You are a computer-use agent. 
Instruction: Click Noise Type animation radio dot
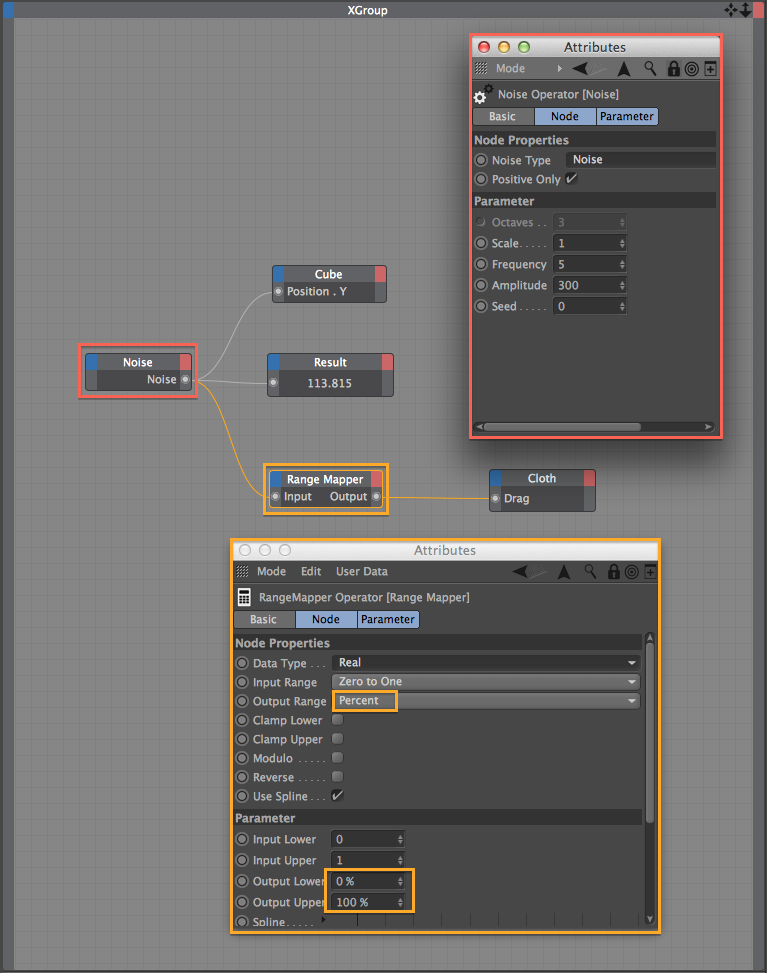[481, 160]
